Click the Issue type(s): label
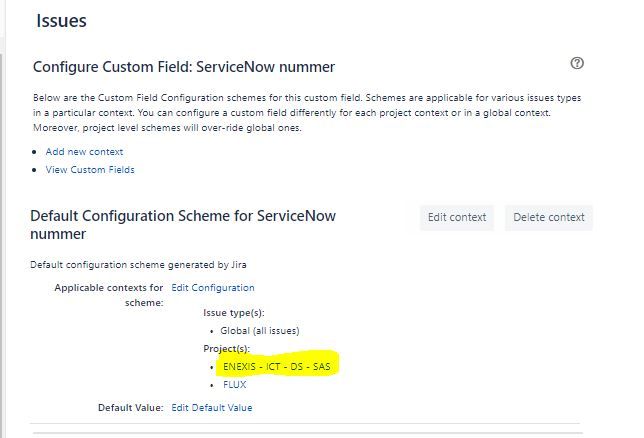The image size is (644, 438). (x=234, y=313)
